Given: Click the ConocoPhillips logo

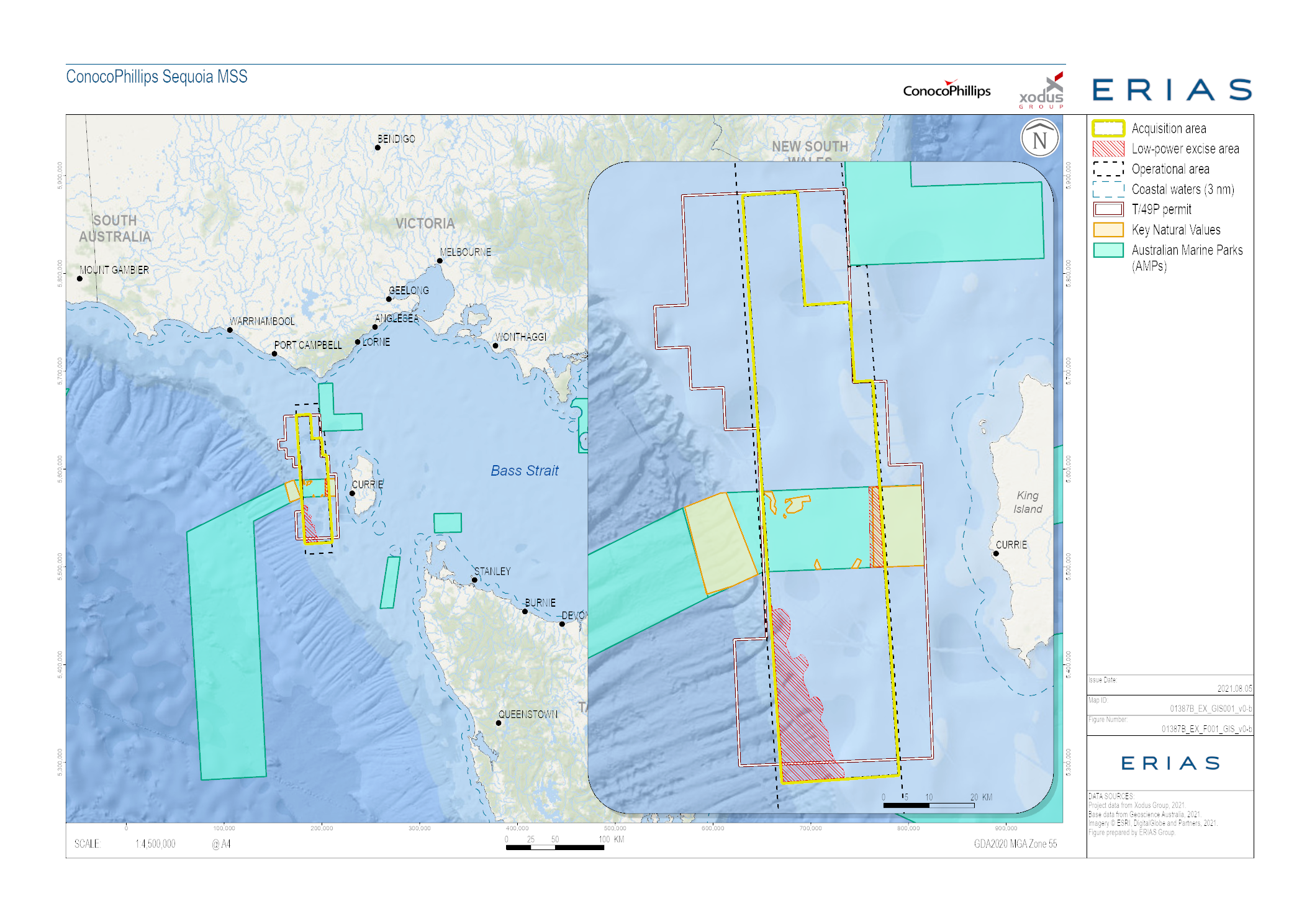Looking at the screenshot, I should tap(946, 90).
